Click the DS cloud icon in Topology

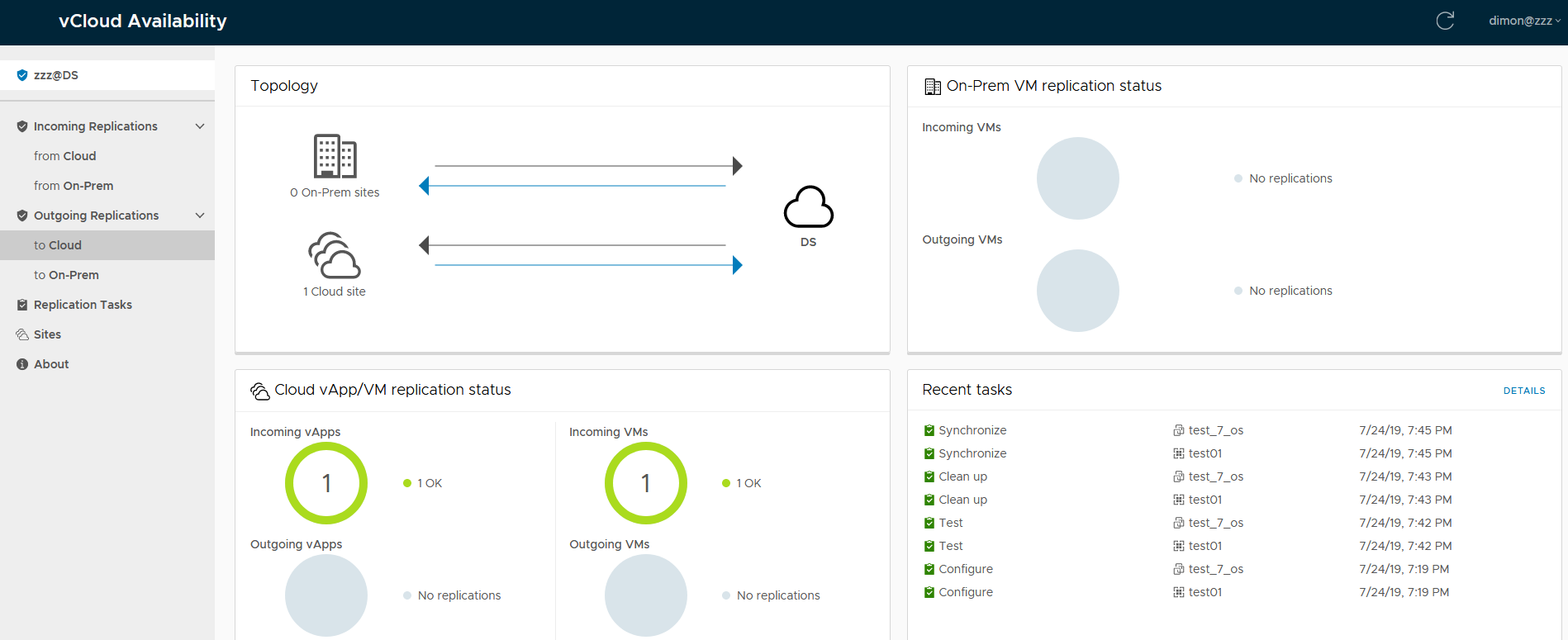[x=808, y=206]
